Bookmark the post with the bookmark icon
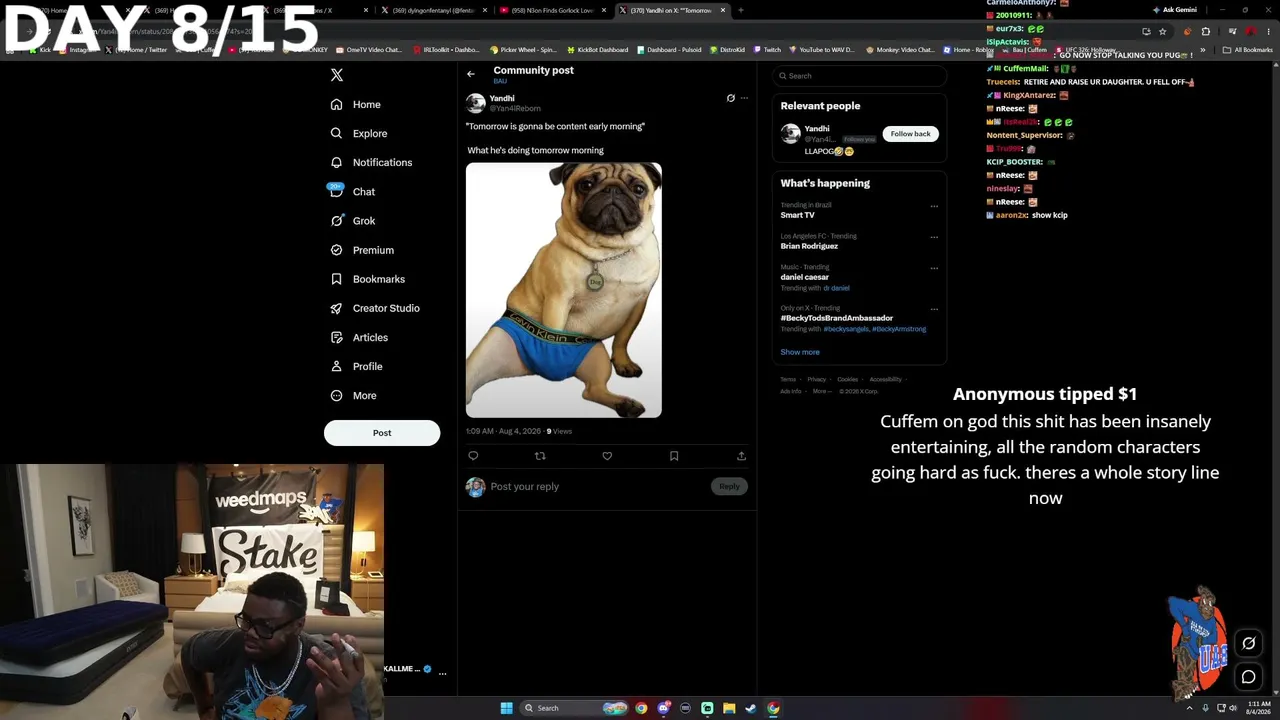Screen dimensions: 1280x720 [674, 456]
